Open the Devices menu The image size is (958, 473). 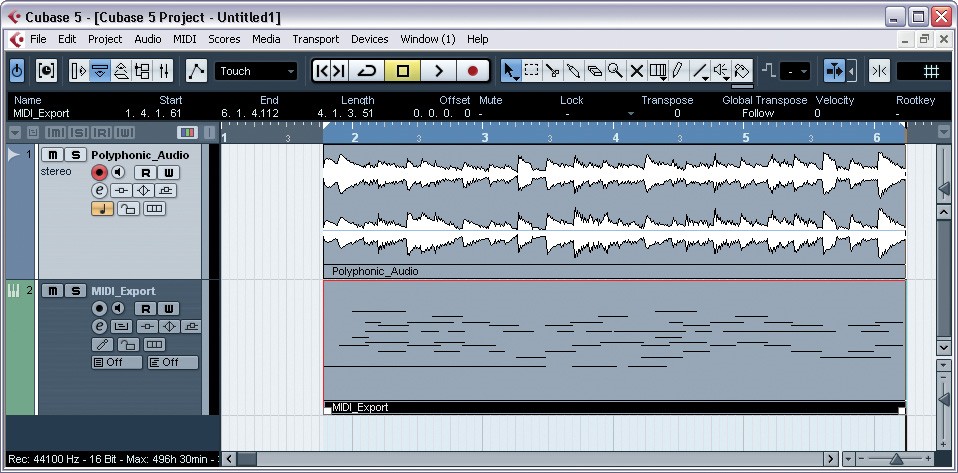coord(370,39)
